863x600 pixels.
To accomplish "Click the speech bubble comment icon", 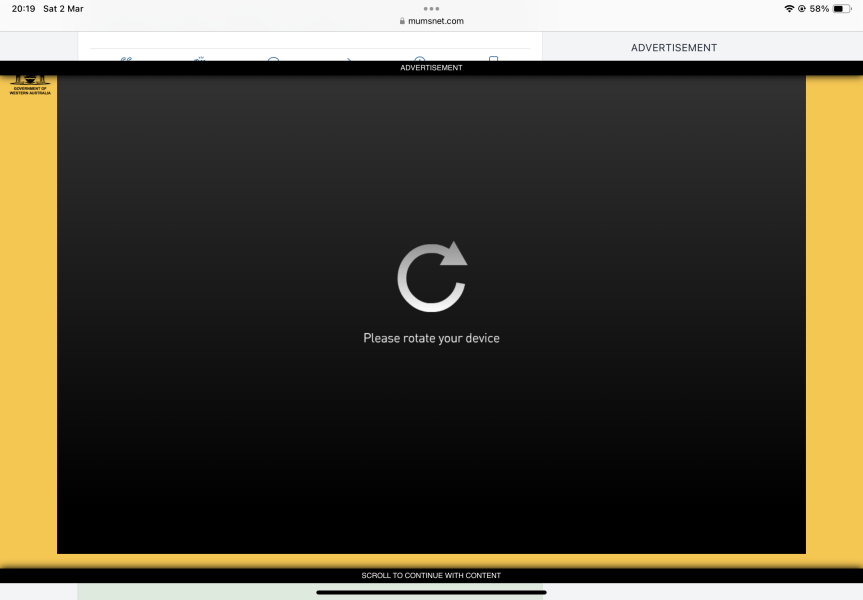I will point(273,61).
